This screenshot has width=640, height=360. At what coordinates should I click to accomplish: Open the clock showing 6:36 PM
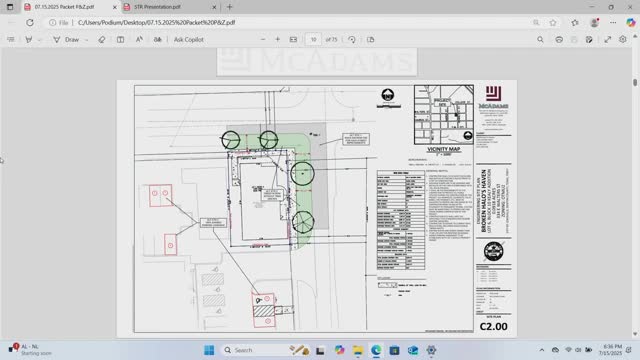[610, 350]
